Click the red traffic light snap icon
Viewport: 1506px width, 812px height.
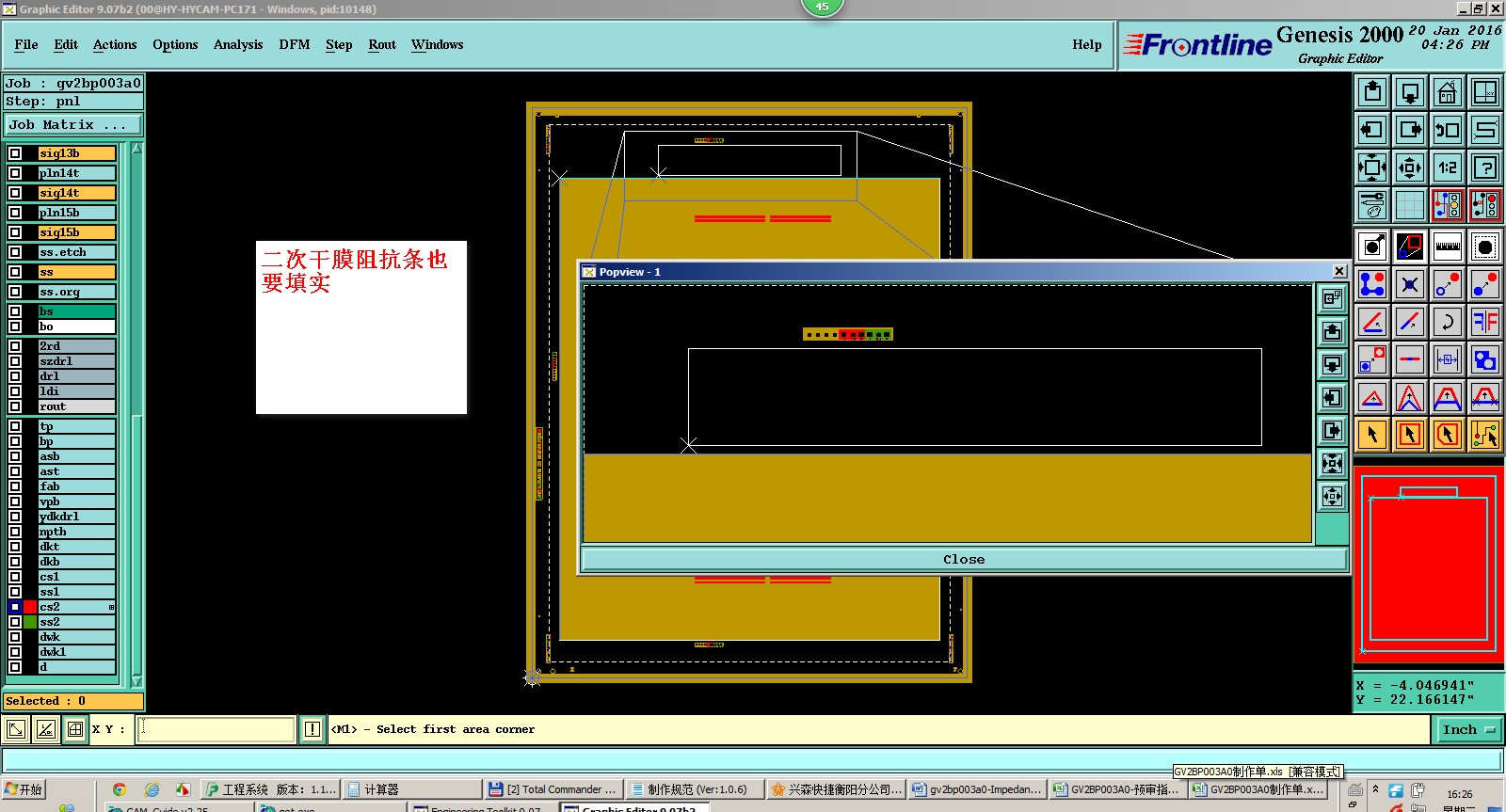click(x=1485, y=205)
